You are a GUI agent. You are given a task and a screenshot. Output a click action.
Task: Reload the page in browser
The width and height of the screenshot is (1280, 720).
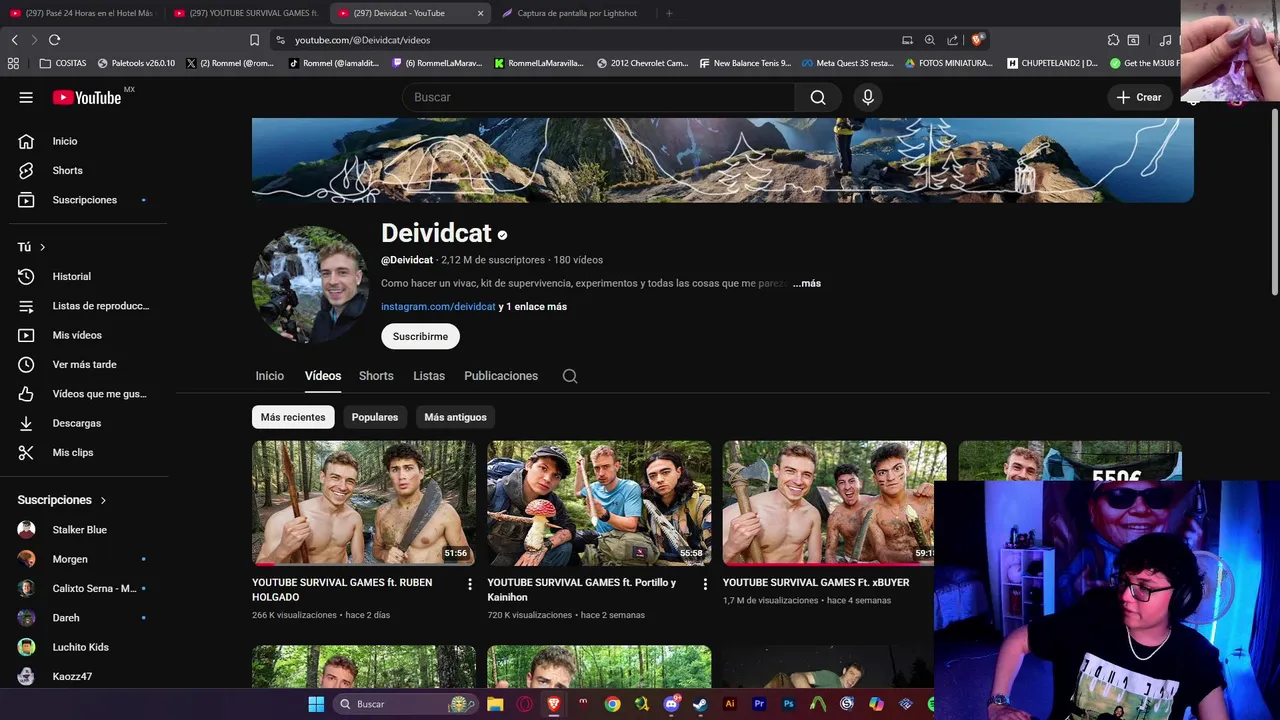[x=54, y=40]
